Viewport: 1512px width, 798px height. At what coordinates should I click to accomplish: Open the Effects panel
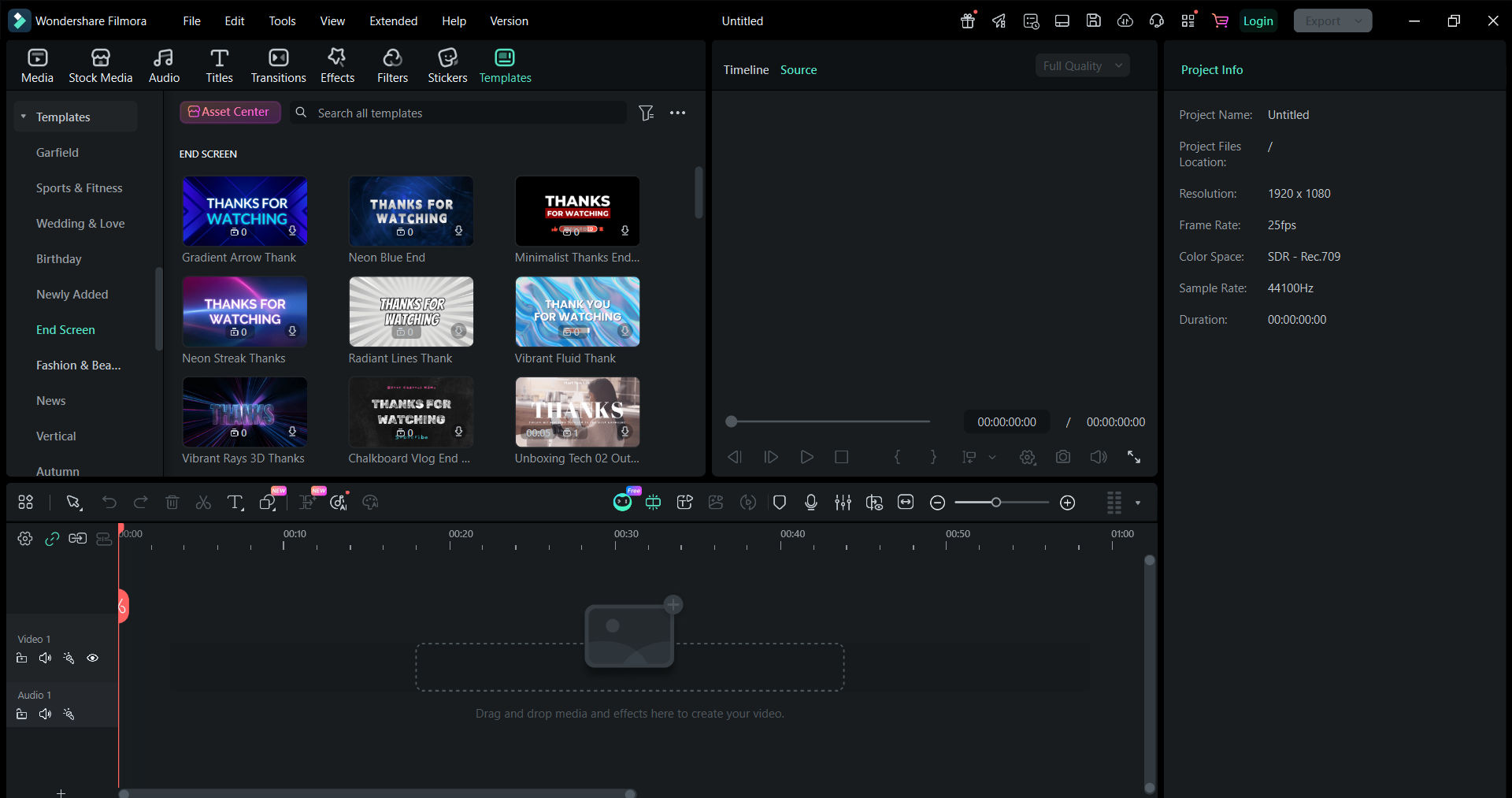point(337,65)
